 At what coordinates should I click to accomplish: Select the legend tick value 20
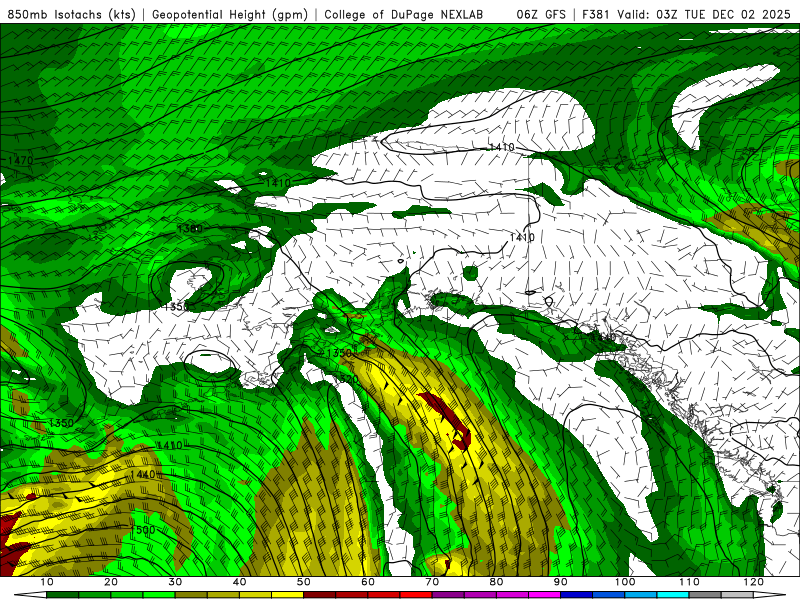[x=111, y=582]
